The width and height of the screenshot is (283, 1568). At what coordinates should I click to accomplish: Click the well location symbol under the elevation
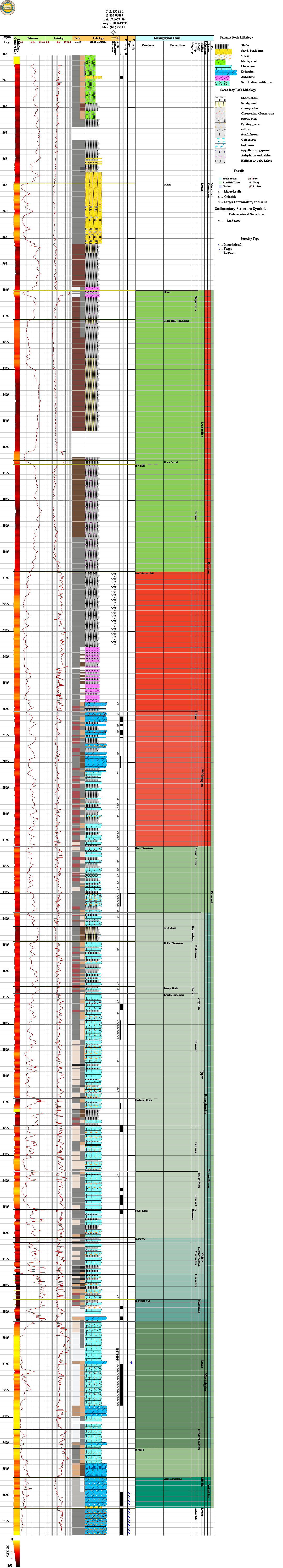tap(113, 32)
